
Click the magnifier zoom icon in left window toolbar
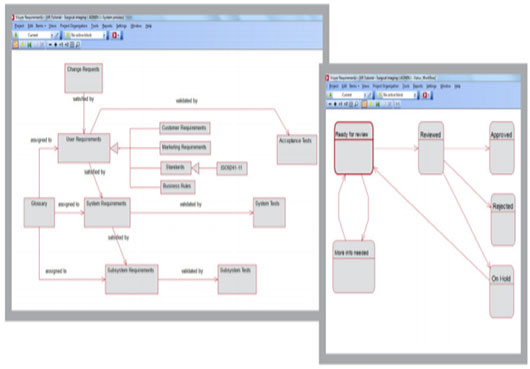(78, 45)
